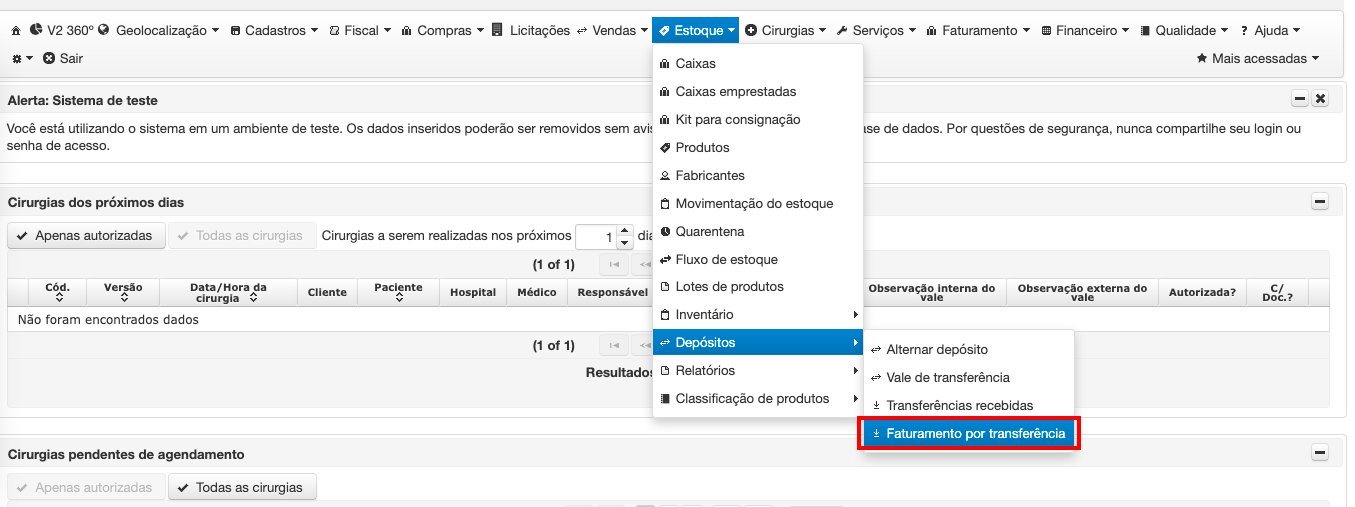Click Apenas autorizadas in pendentes panel
Image resolution: width=1355 pixels, height=507 pixels.
[x=86, y=488]
